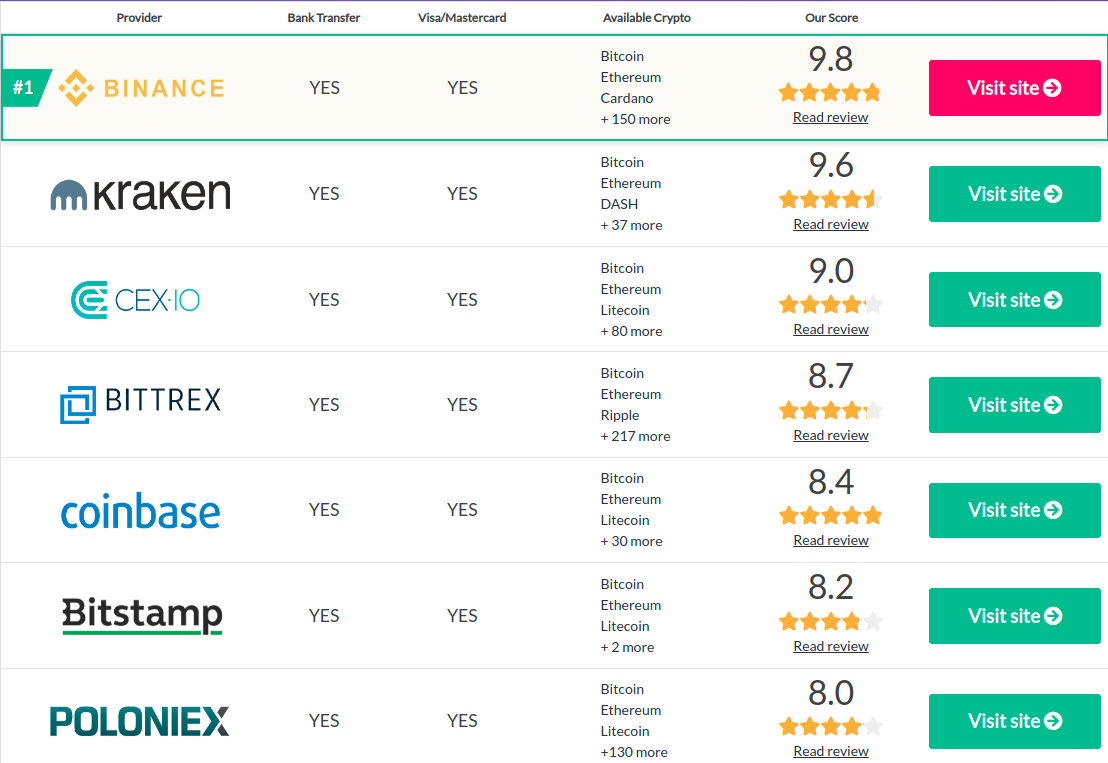Click the Coinbase 8.4 score

(x=830, y=482)
